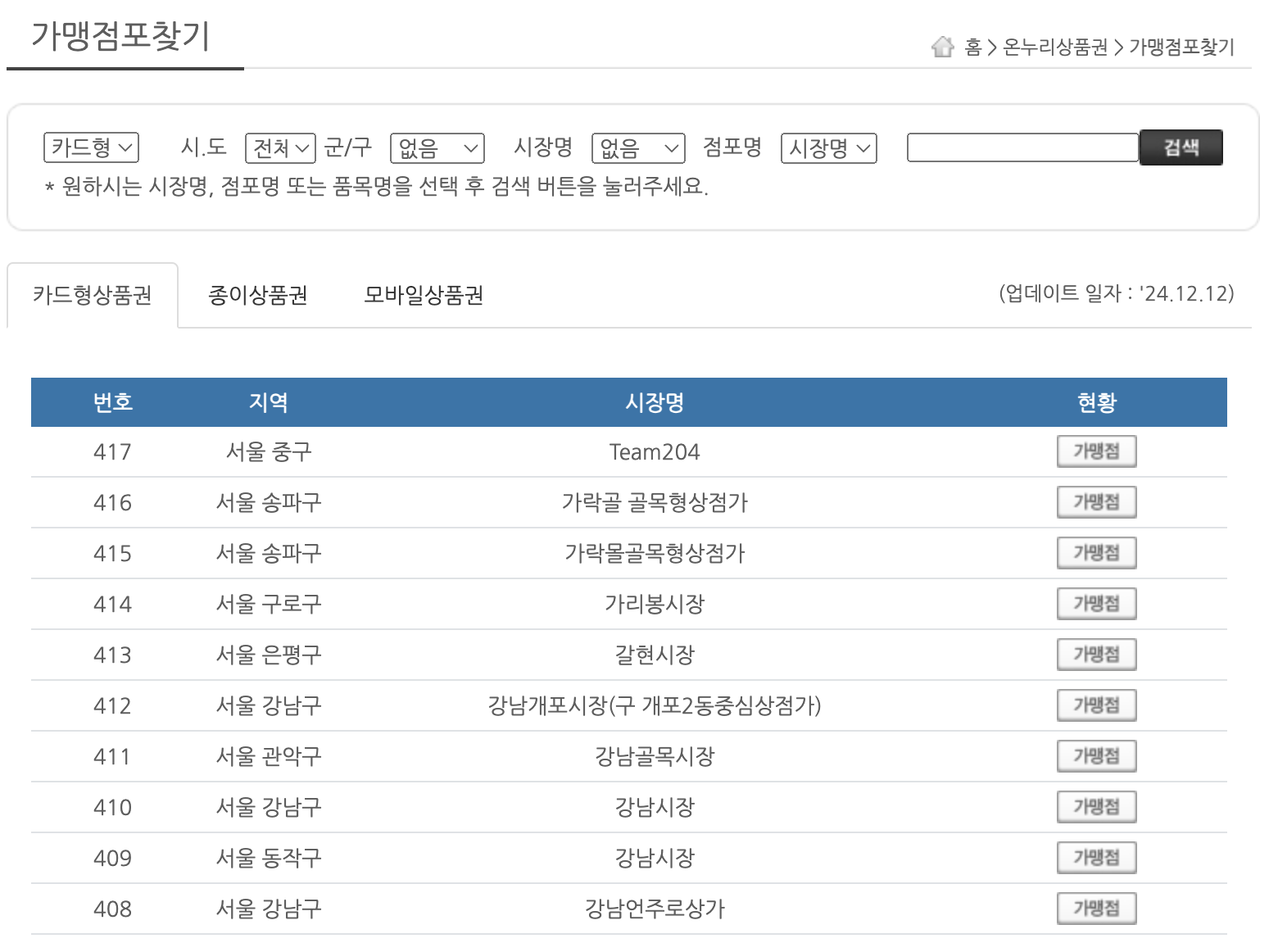The width and height of the screenshot is (1278, 952).
Task: Go to 홈 in breadcrumb
Action: coord(973,47)
